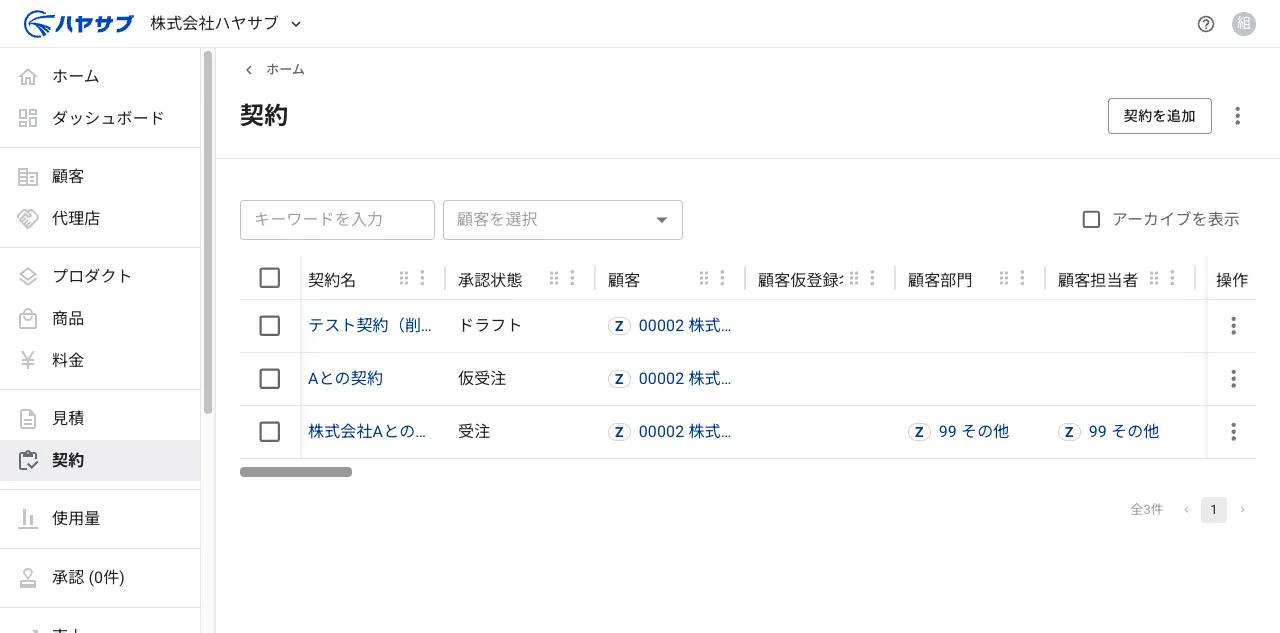Select page 1 in pagination
The height and width of the screenshot is (633, 1280).
click(1214, 510)
